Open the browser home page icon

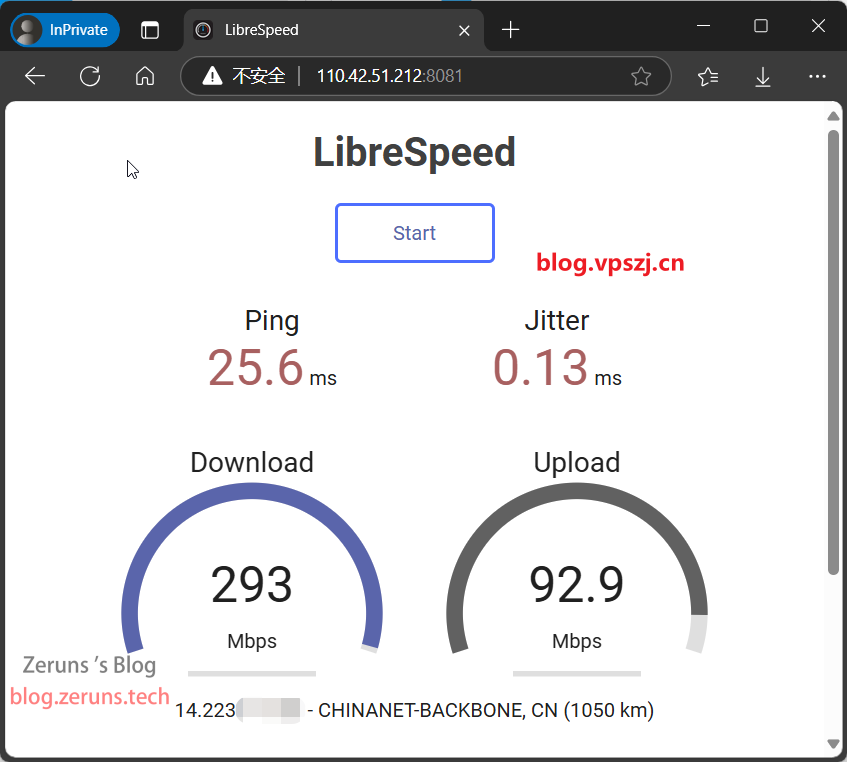point(145,76)
